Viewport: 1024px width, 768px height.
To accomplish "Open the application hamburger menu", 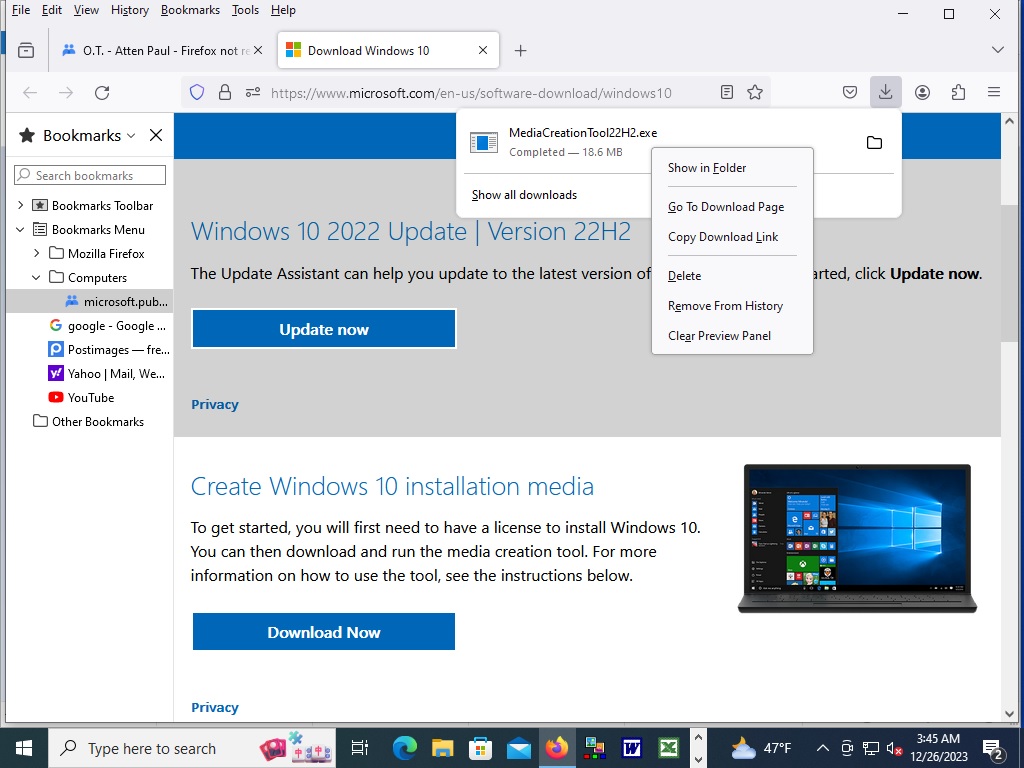I will point(994,93).
